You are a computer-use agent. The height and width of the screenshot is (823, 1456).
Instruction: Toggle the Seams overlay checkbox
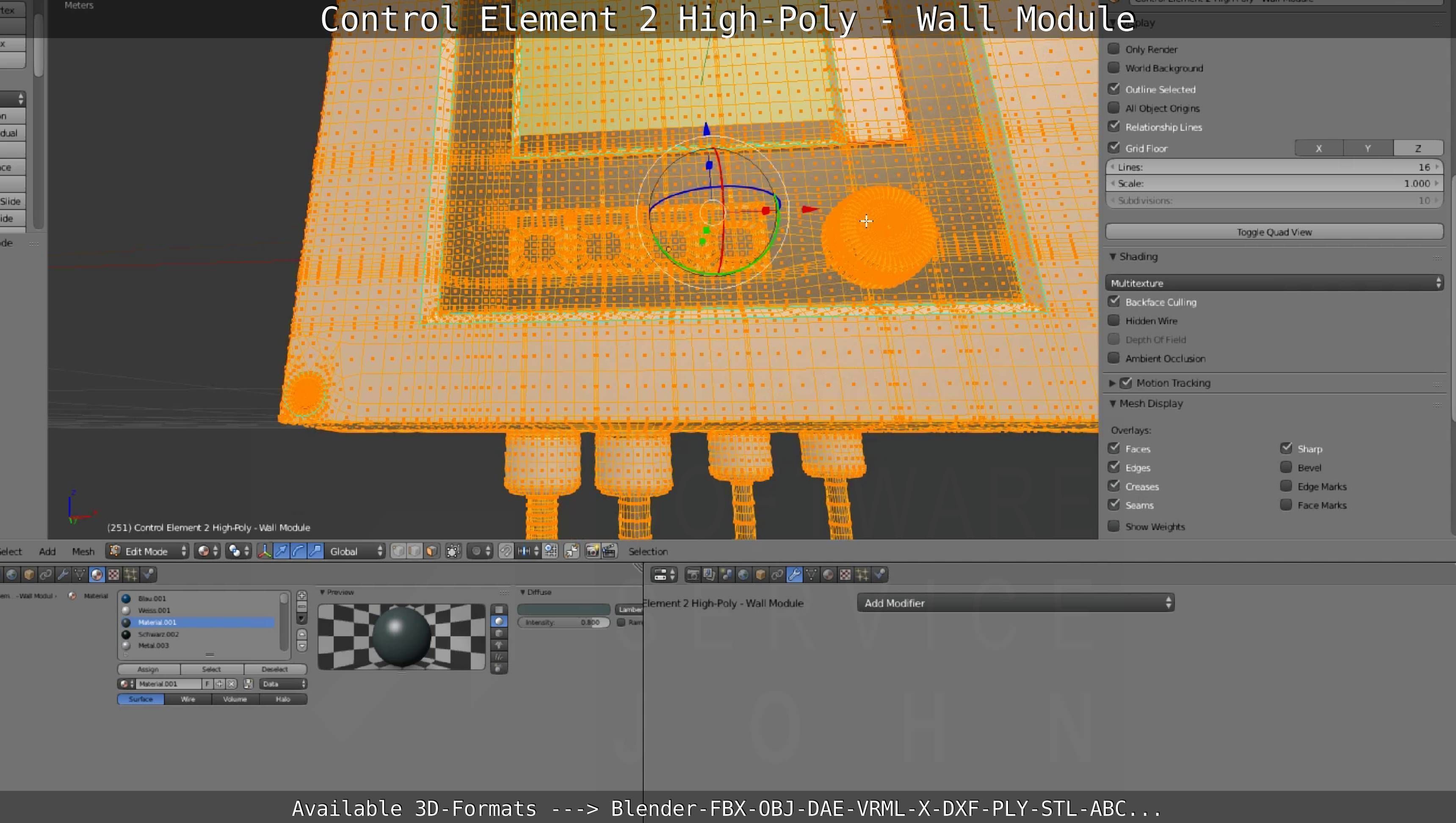1113,505
